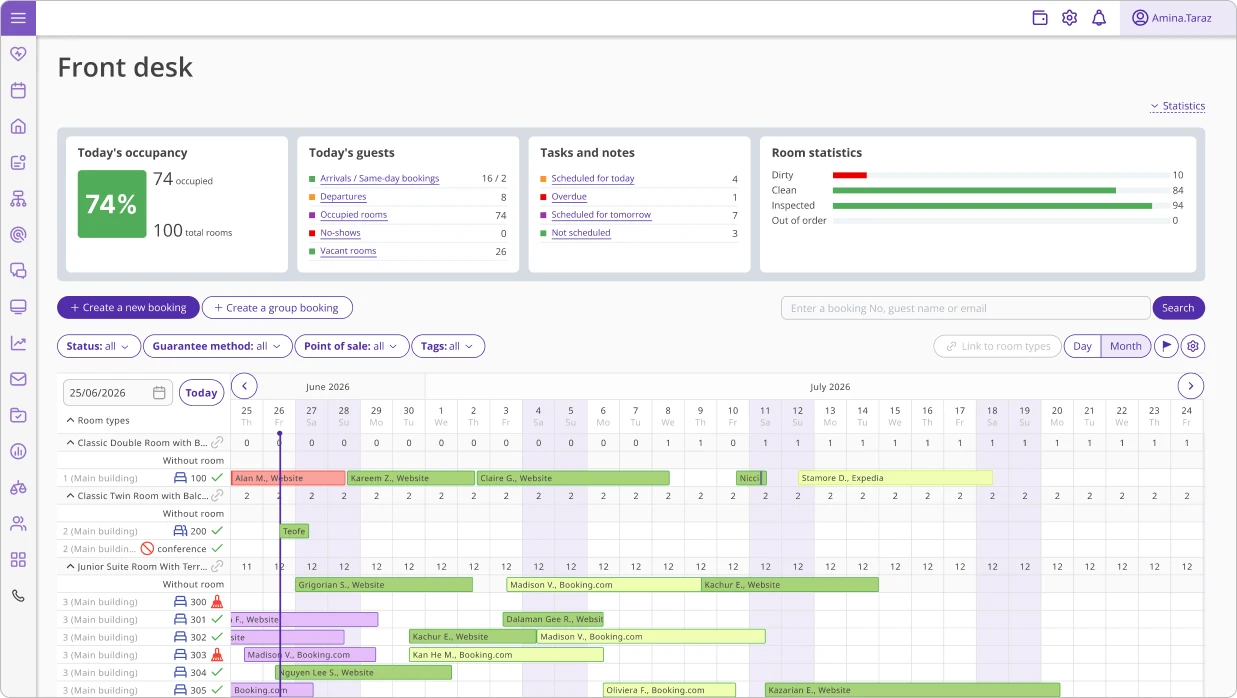Toggle clean checkmark for room 200
Viewport: 1237px width, 698px height.
coord(217,531)
